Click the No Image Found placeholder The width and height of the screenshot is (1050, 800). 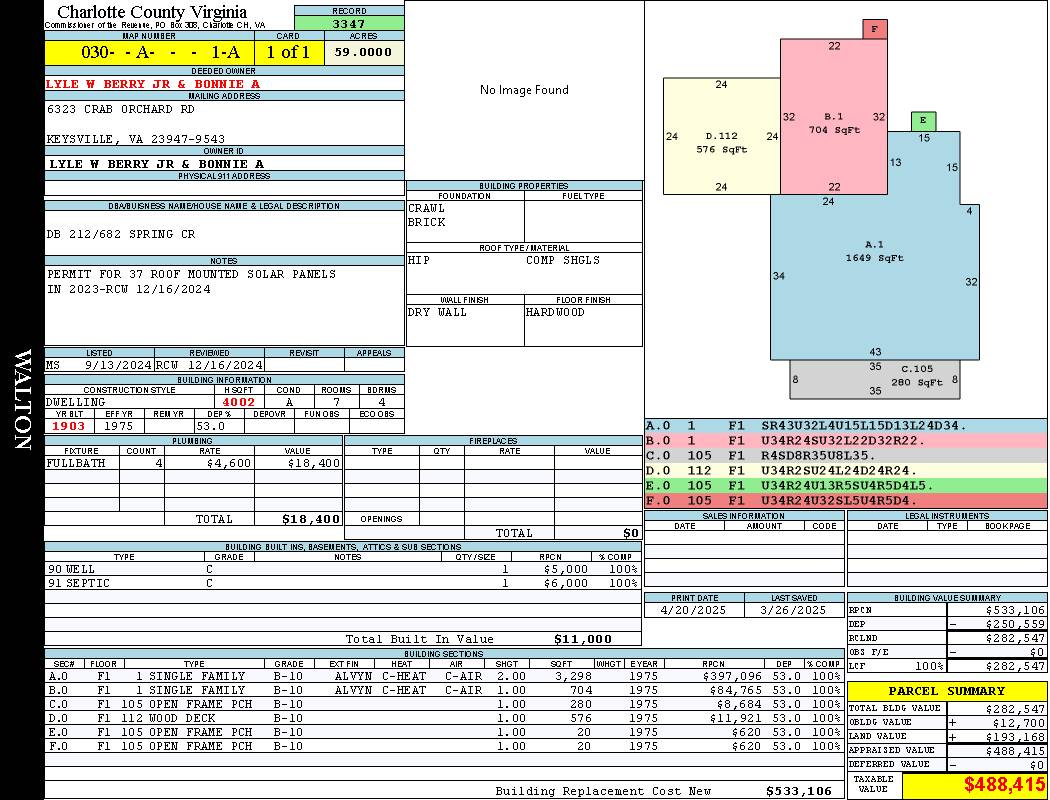(x=524, y=90)
